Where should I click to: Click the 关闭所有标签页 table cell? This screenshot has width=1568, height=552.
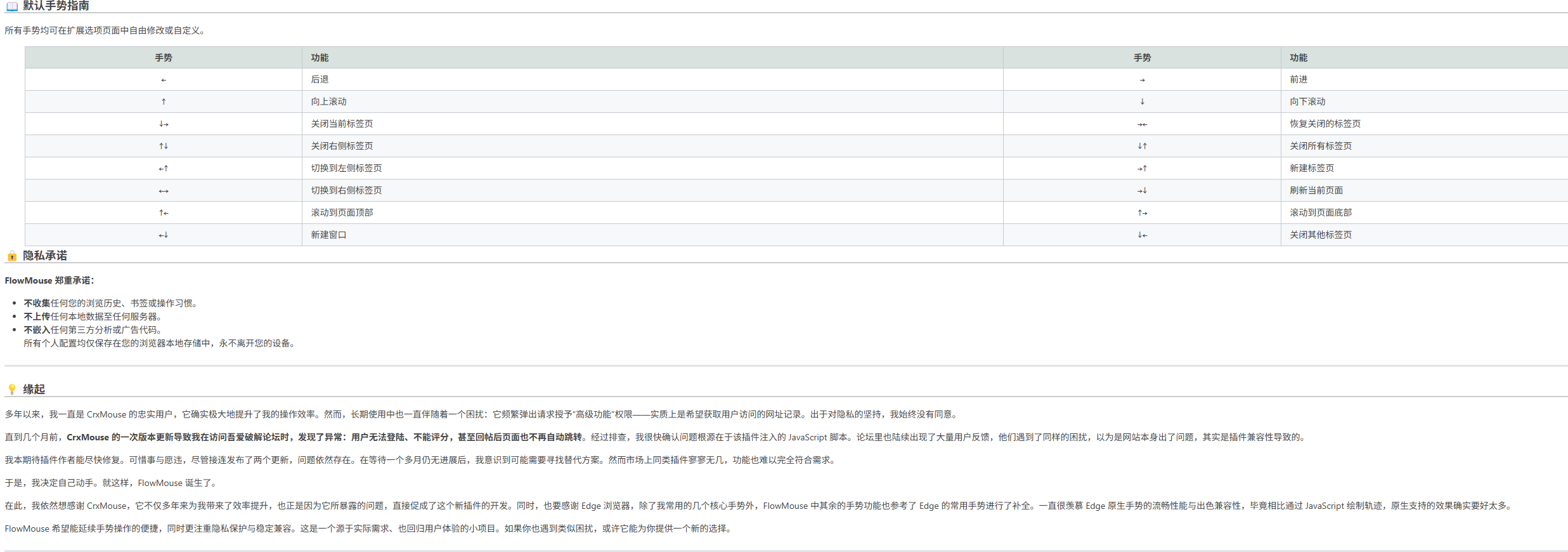click(x=1320, y=146)
